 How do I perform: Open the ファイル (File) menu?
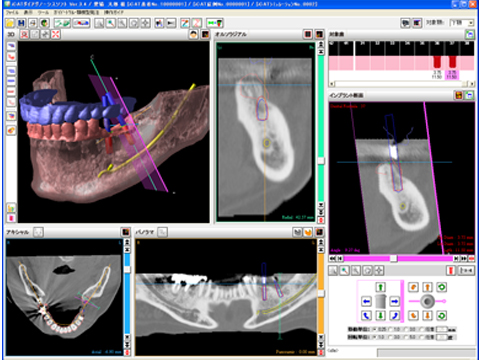click(x=12, y=12)
